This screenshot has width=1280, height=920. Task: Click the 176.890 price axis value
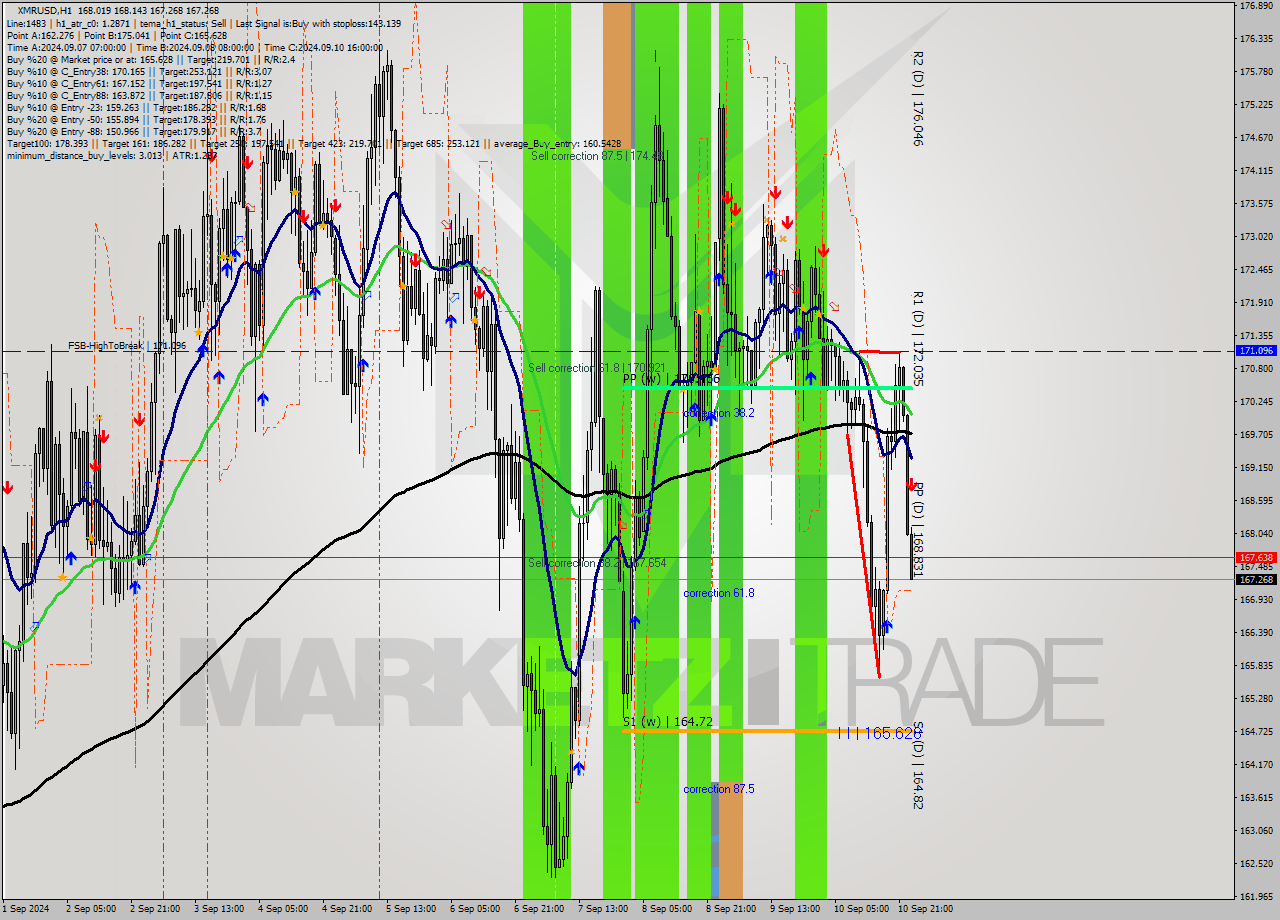pyautogui.click(x=1255, y=6)
